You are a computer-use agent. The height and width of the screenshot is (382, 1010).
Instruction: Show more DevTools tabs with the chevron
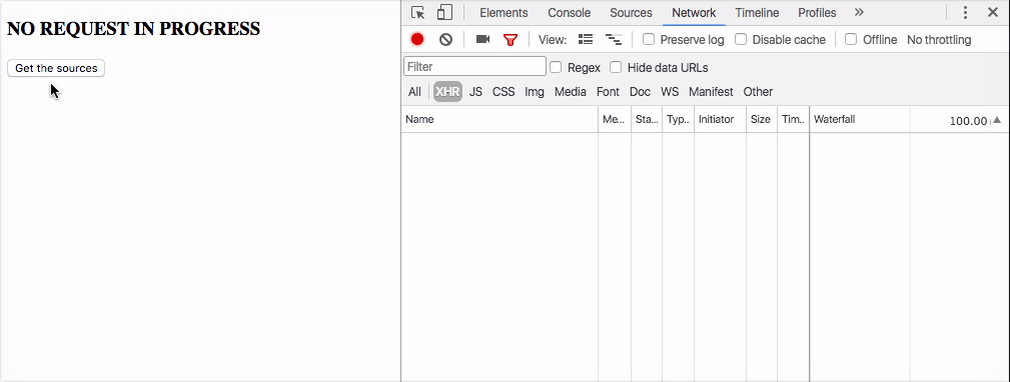click(859, 12)
